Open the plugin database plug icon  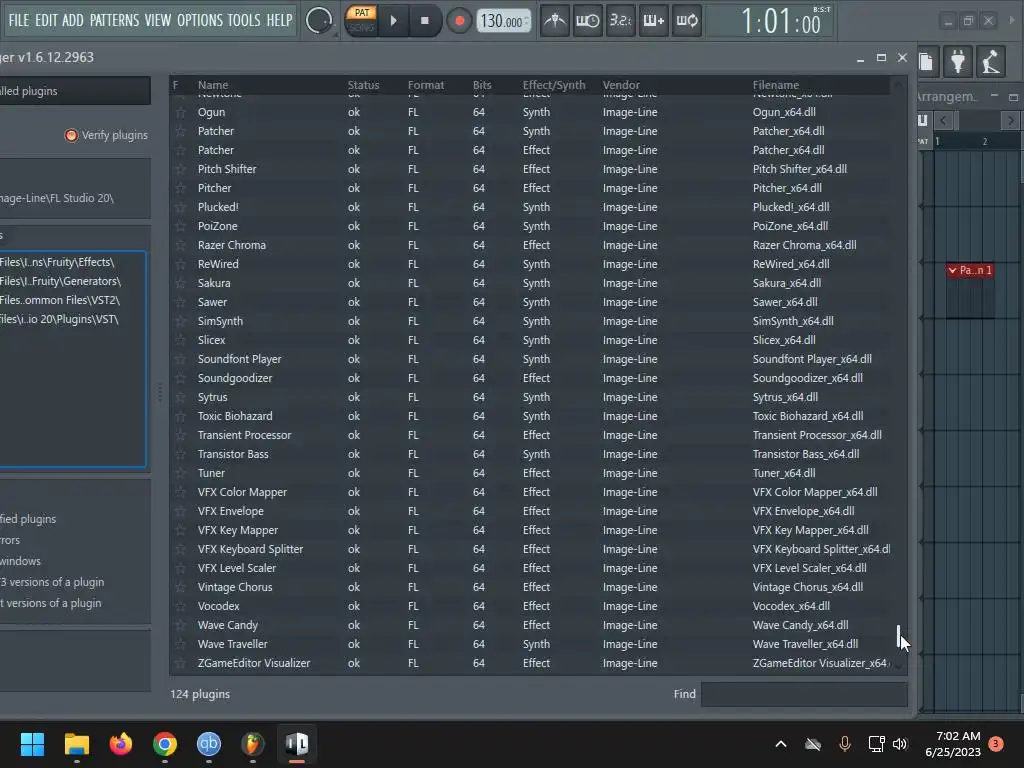click(958, 61)
